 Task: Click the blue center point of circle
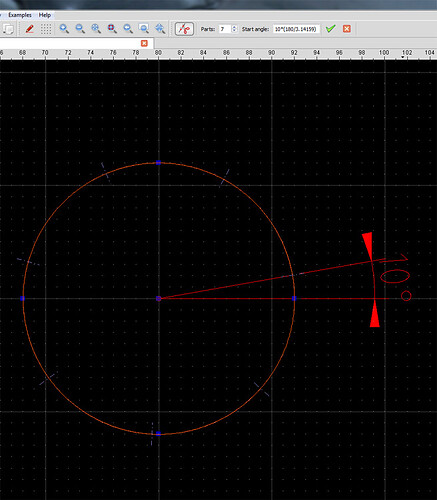(158, 298)
